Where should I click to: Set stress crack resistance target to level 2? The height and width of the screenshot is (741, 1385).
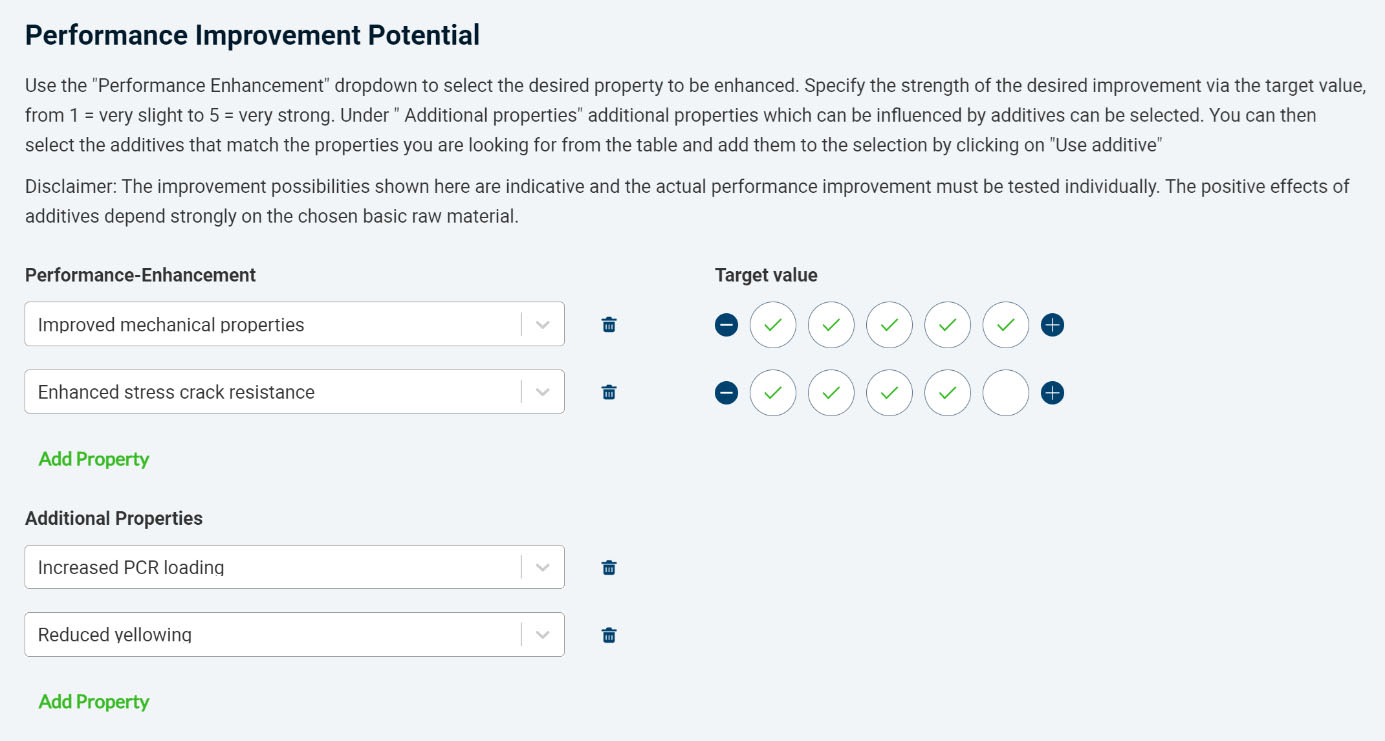(831, 392)
